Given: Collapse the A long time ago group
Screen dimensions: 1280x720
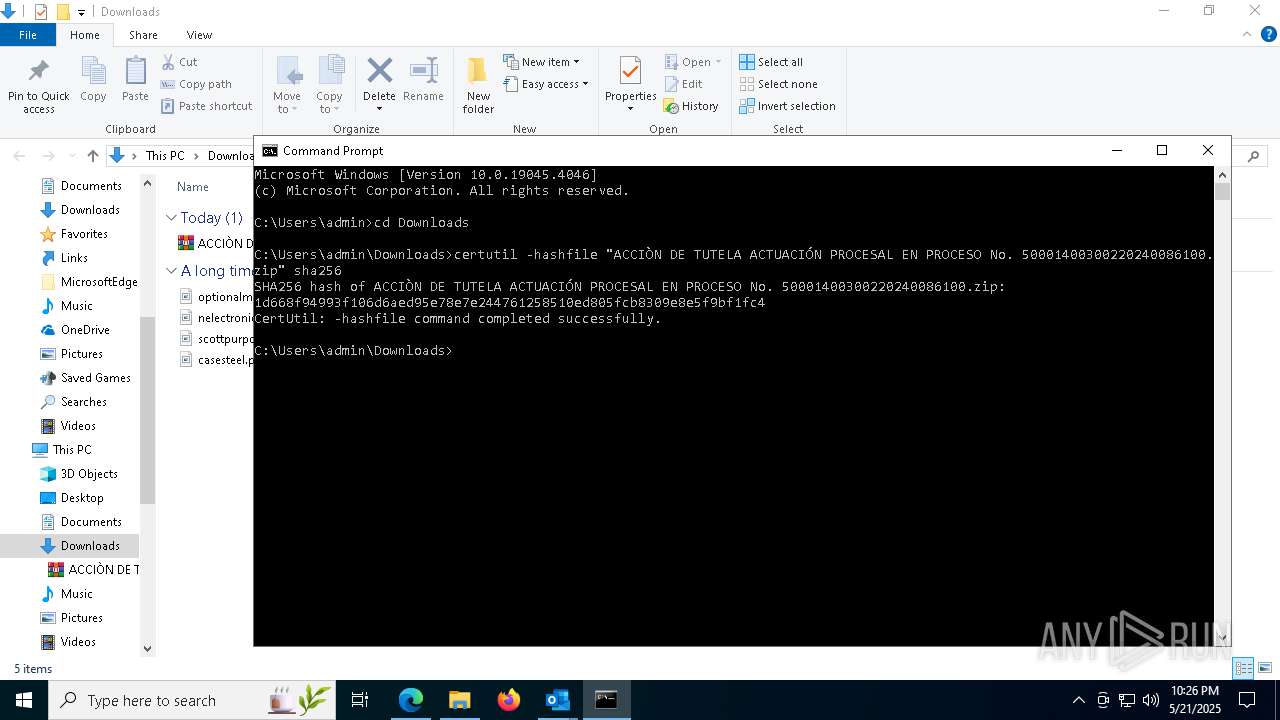Looking at the screenshot, I should click(171, 271).
